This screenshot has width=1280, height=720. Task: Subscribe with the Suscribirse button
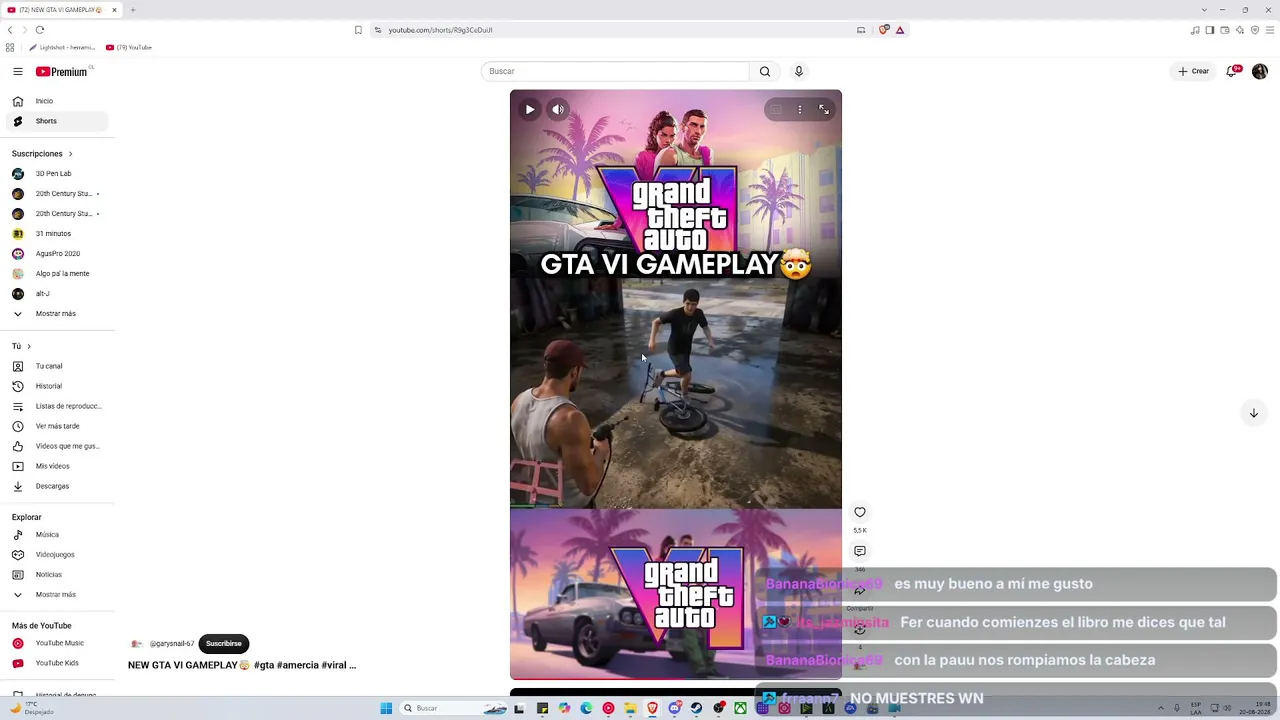click(x=224, y=644)
